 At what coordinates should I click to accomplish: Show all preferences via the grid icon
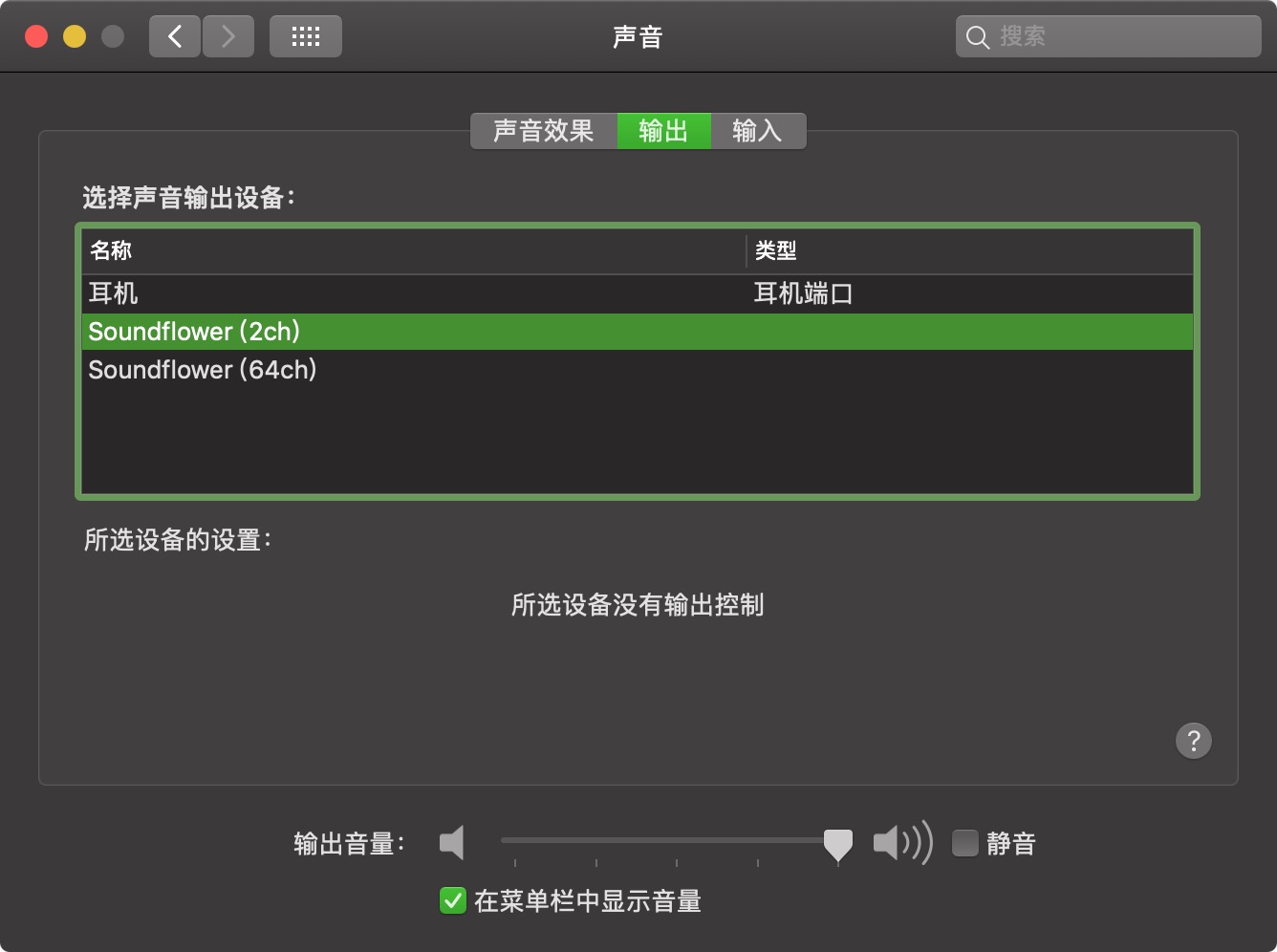pyautogui.click(x=306, y=36)
